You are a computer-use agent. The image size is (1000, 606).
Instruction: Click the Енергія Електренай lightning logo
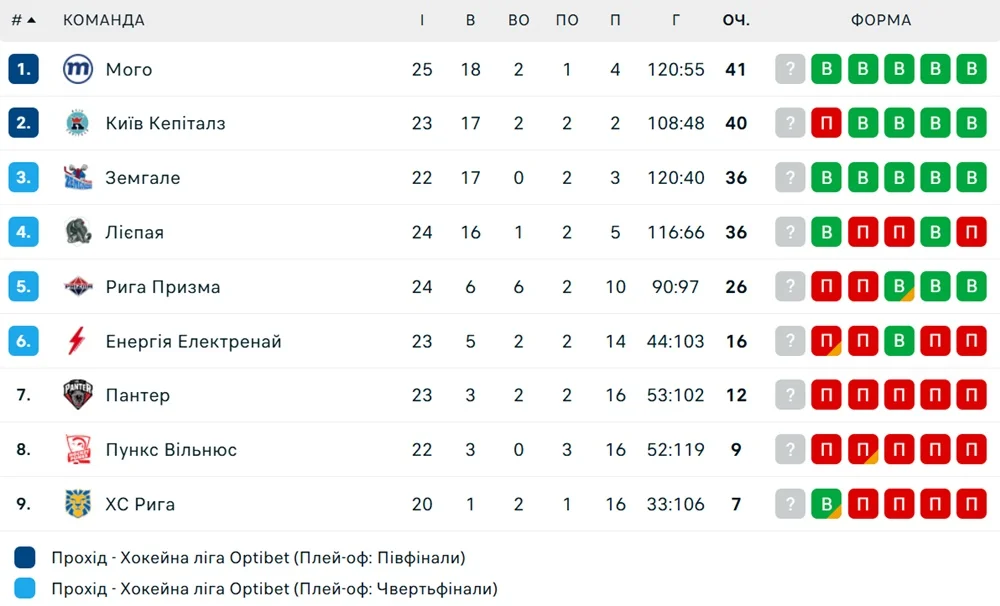click(77, 341)
